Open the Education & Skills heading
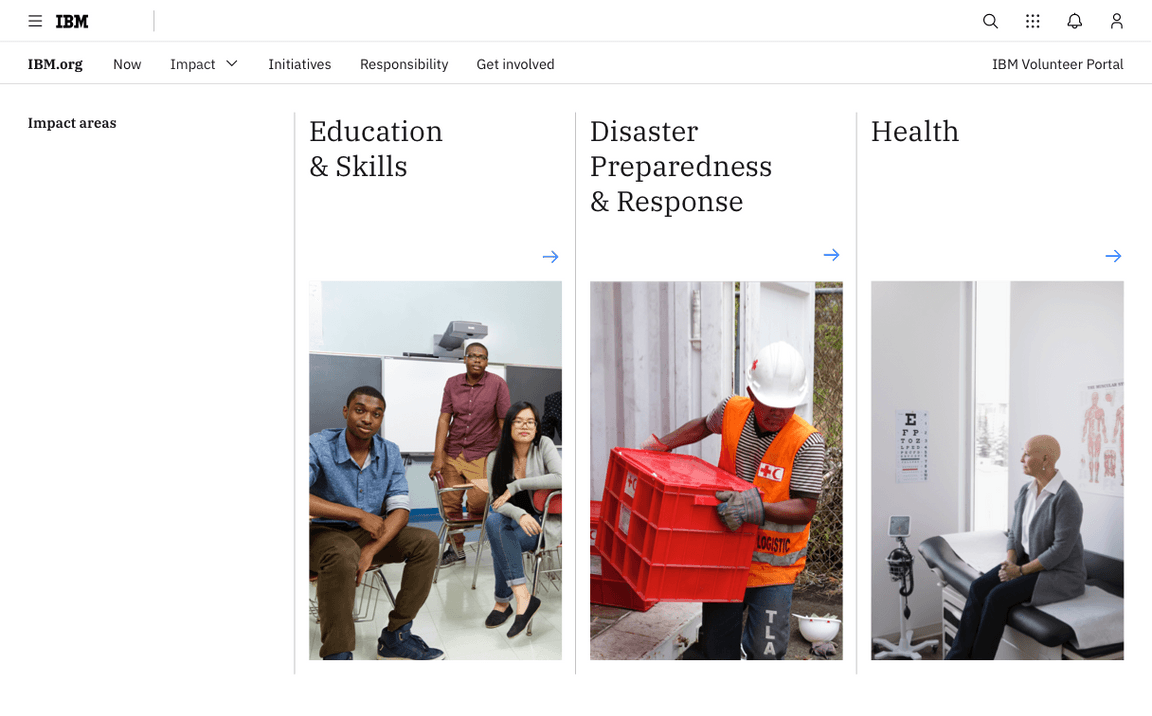 click(376, 149)
